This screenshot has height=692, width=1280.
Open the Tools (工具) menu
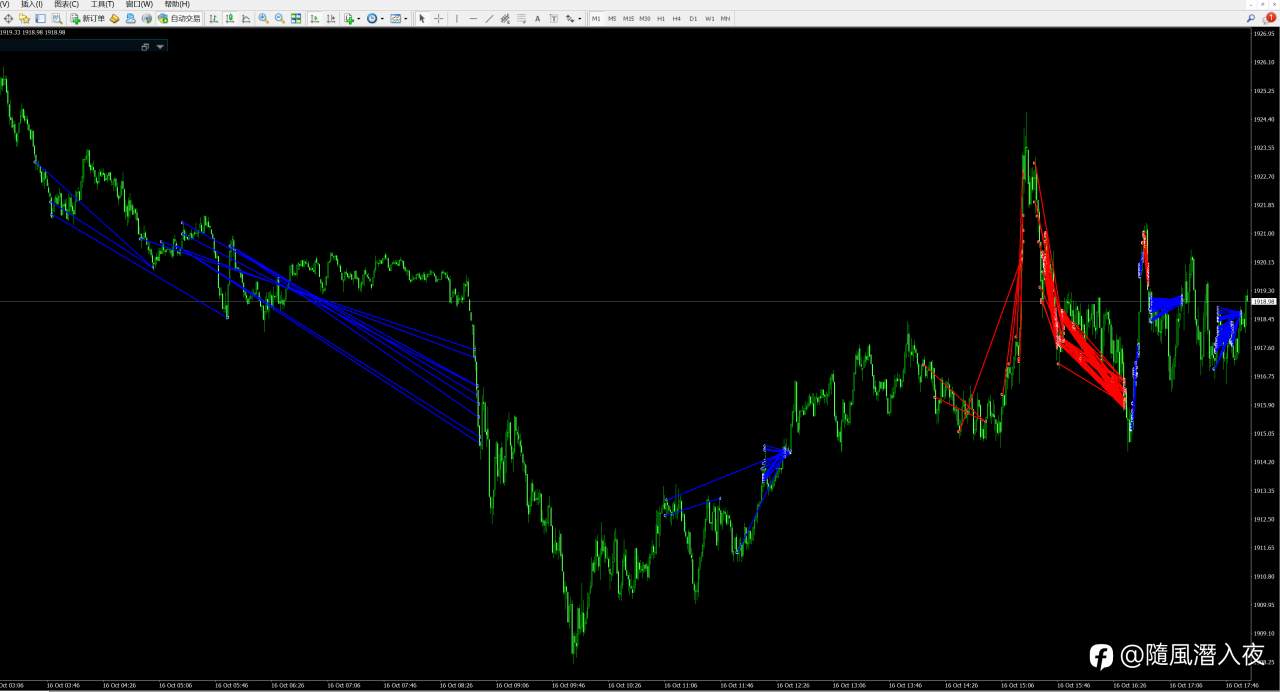[x=103, y=4]
